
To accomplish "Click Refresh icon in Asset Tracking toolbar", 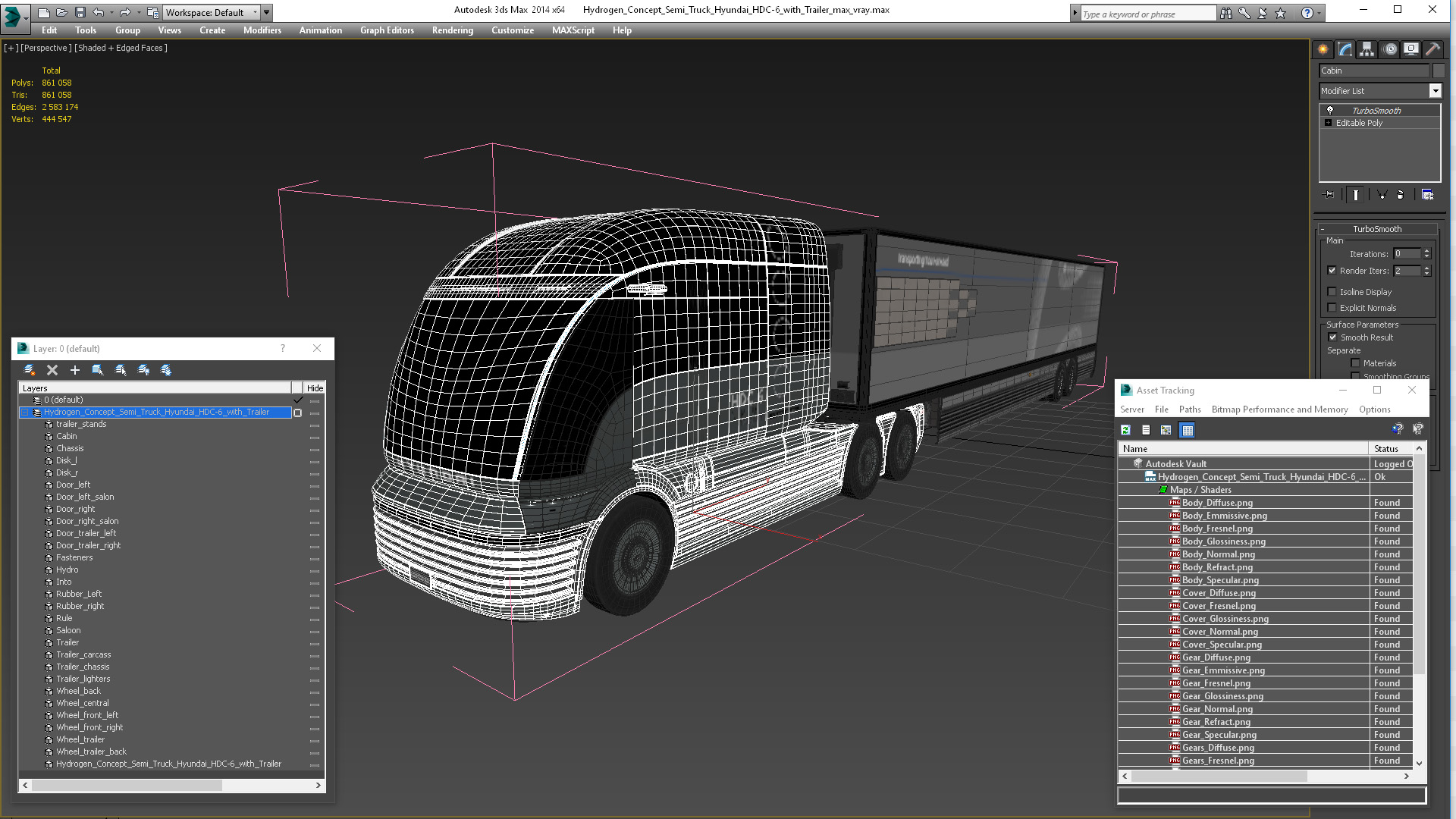I will (1126, 430).
